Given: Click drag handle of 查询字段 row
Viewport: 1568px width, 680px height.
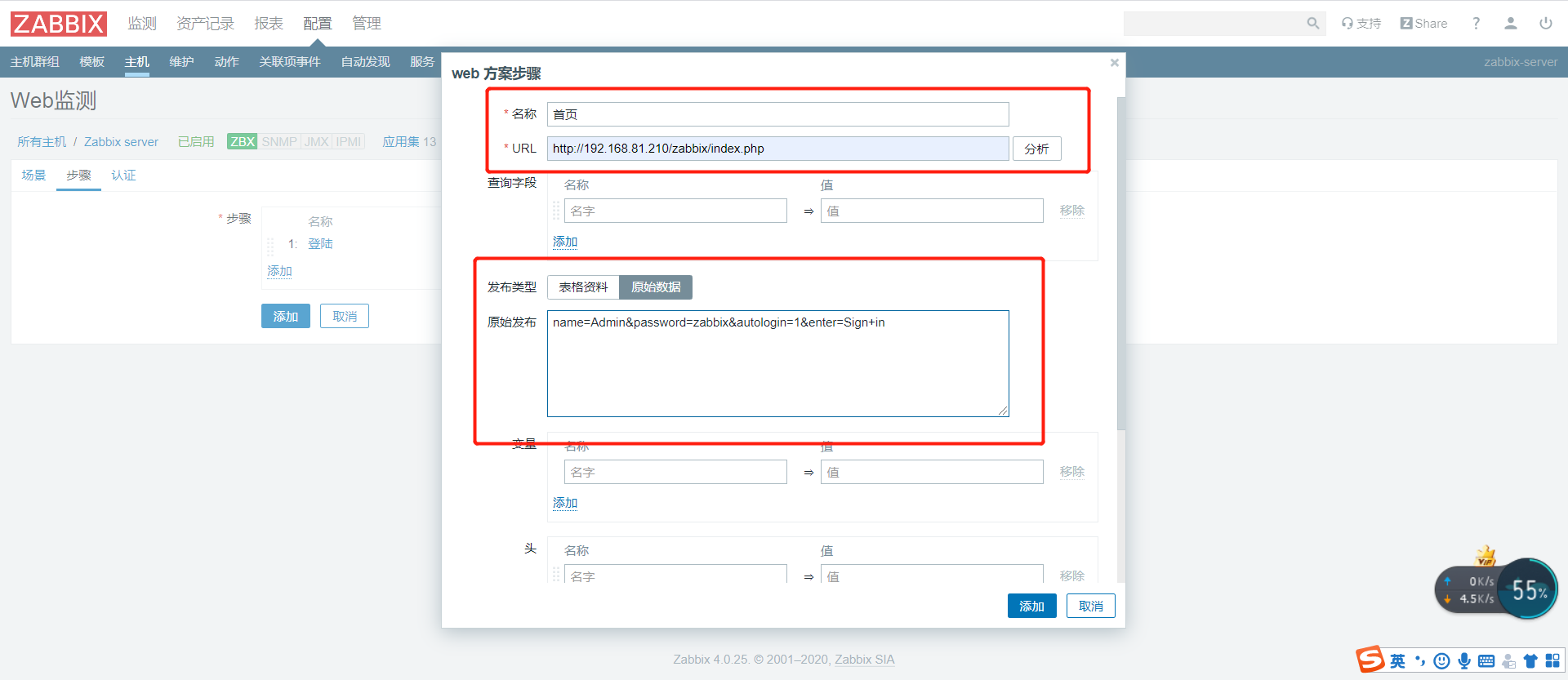Looking at the screenshot, I should tap(556, 211).
